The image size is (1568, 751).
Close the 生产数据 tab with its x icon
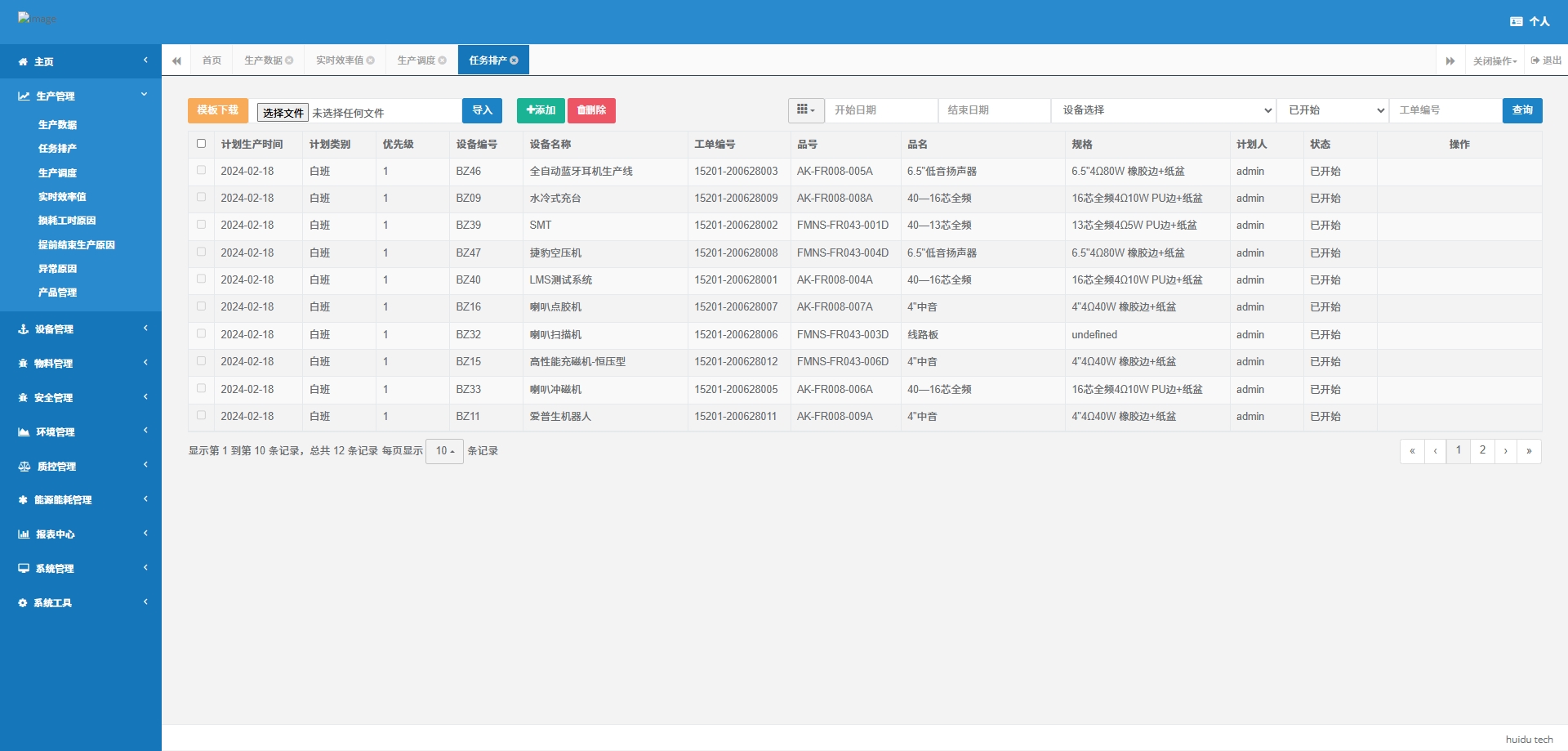tap(289, 60)
